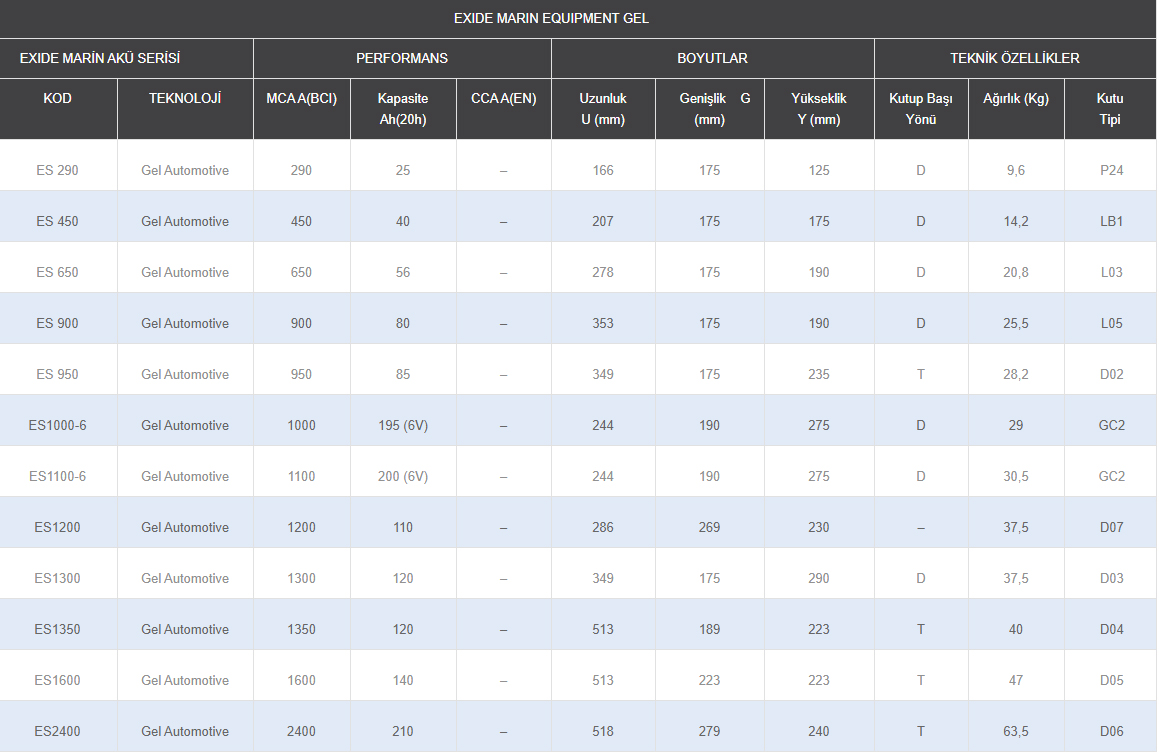Click the MCA A(BCI) column header
The width and height of the screenshot is (1159, 755).
pyautogui.click(x=302, y=98)
